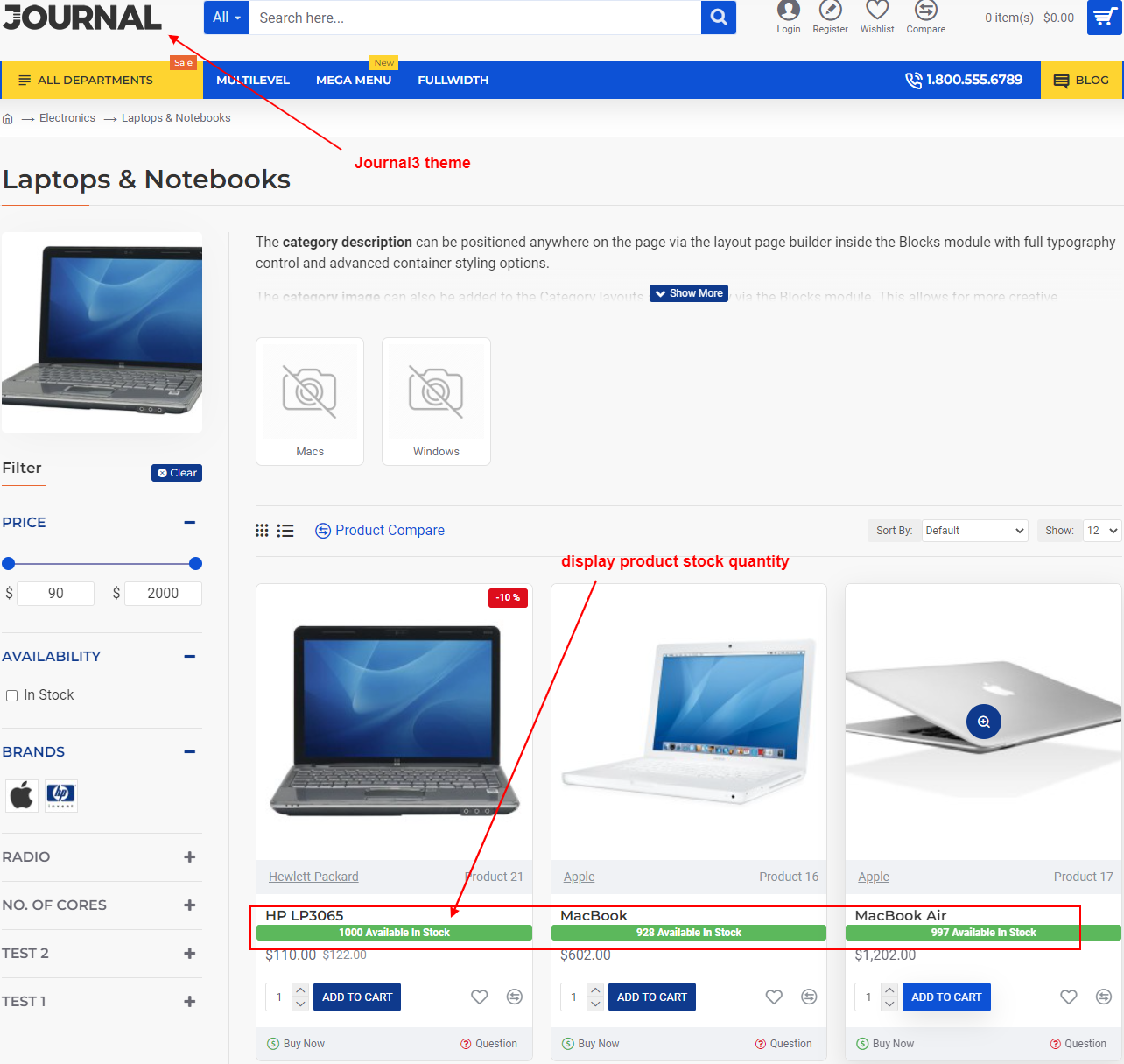Screen dimensions: 1124x1064
Task: Filter by Apple brand logo
Action: [x=22, y=796]
